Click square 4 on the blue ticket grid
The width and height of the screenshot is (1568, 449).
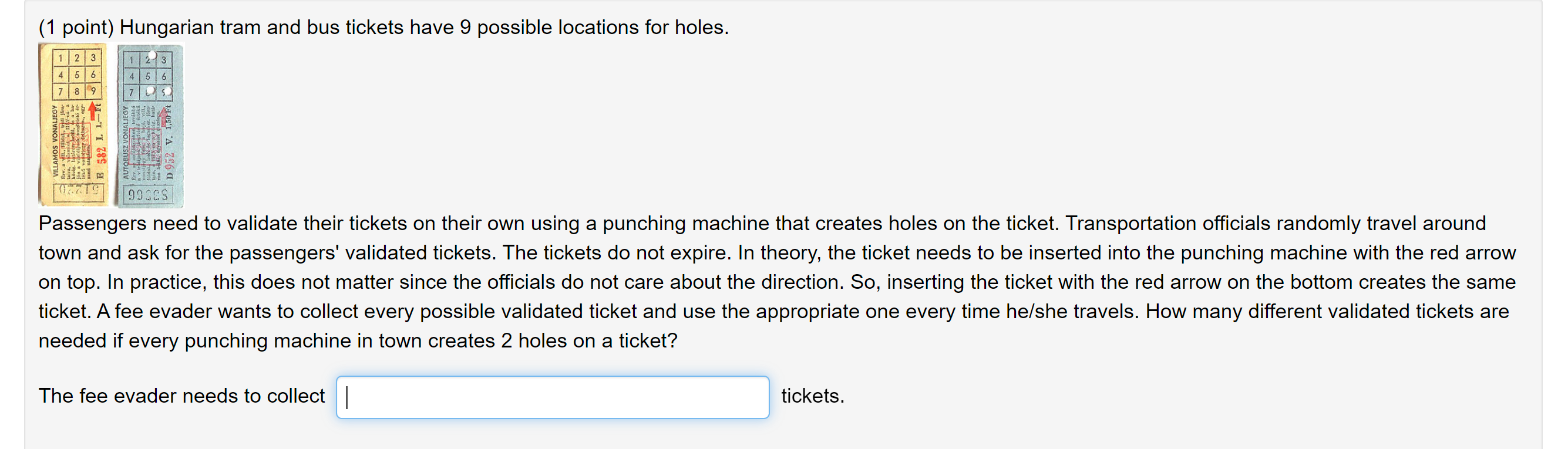[132, 77]
